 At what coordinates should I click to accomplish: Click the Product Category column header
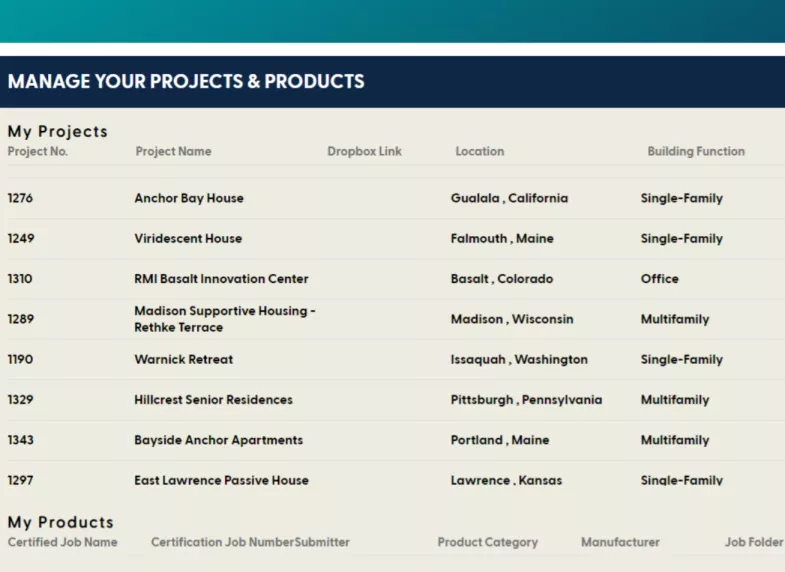tap(487, 542)
